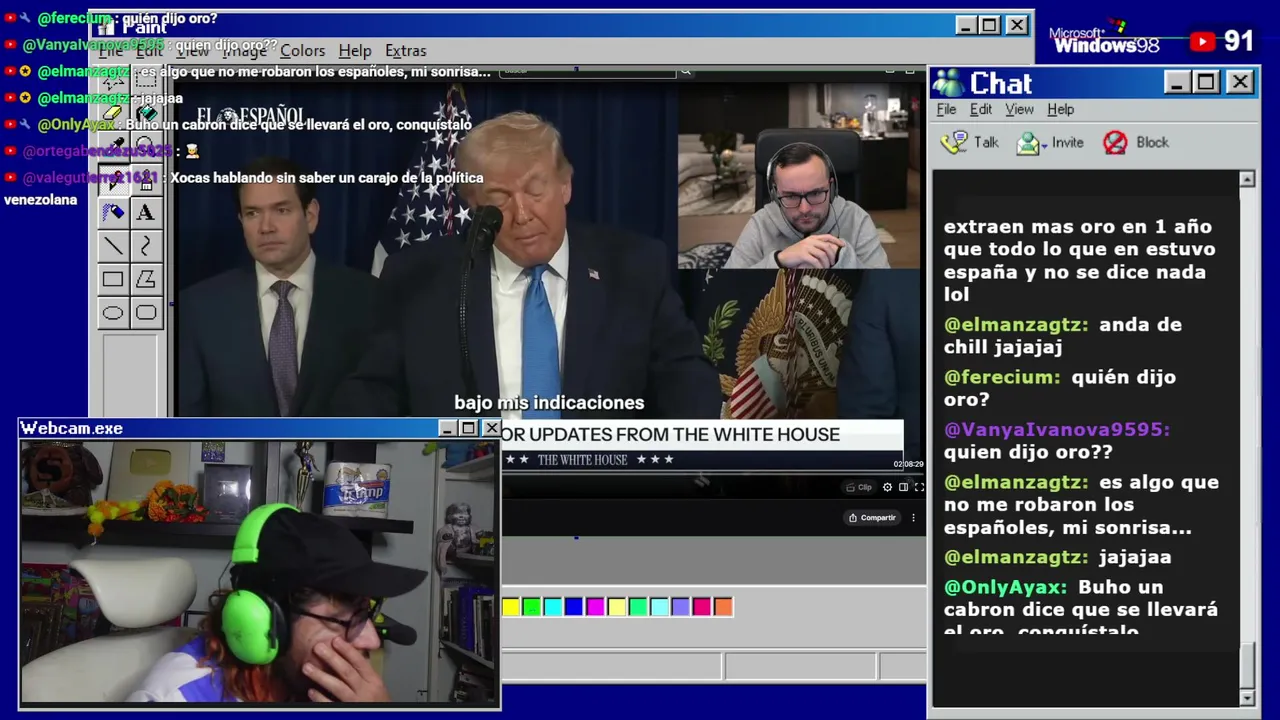Screen dimensions: 1280x720
Task: Click username @ferecium in Chat window
Action: click(1002, 377)
